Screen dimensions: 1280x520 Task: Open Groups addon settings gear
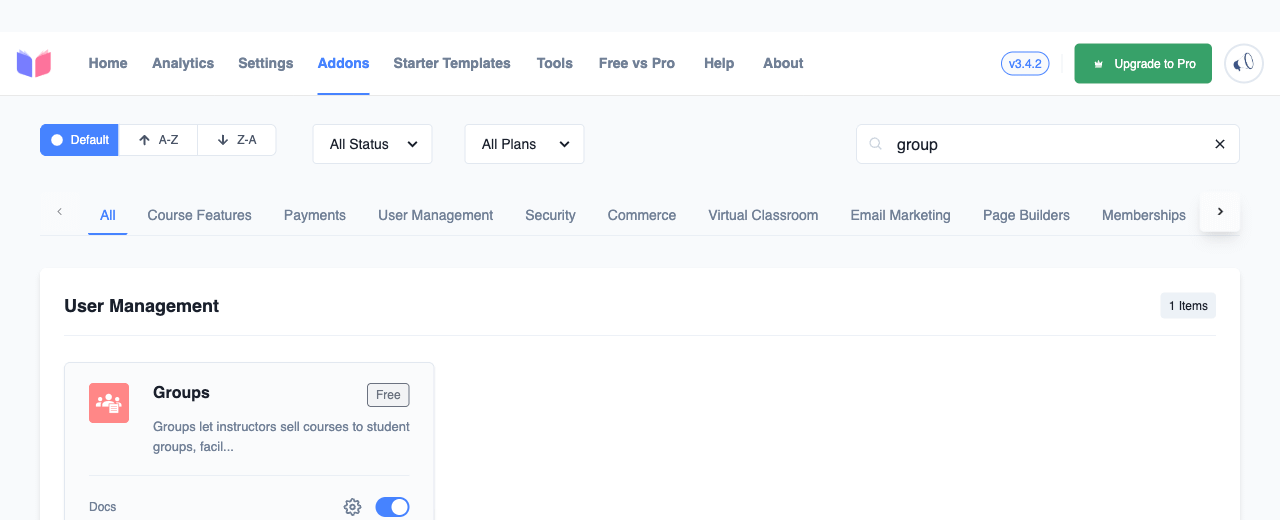352,507
